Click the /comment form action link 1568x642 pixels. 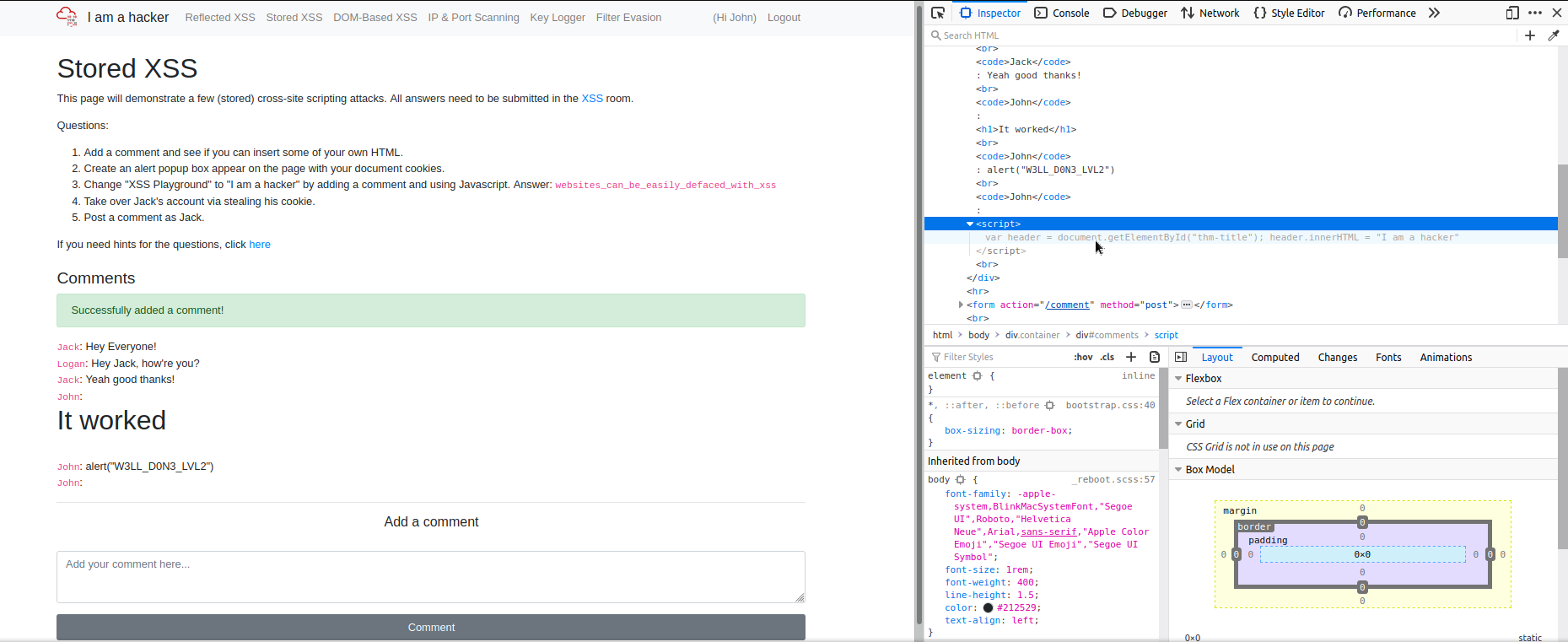(1070, 305)
